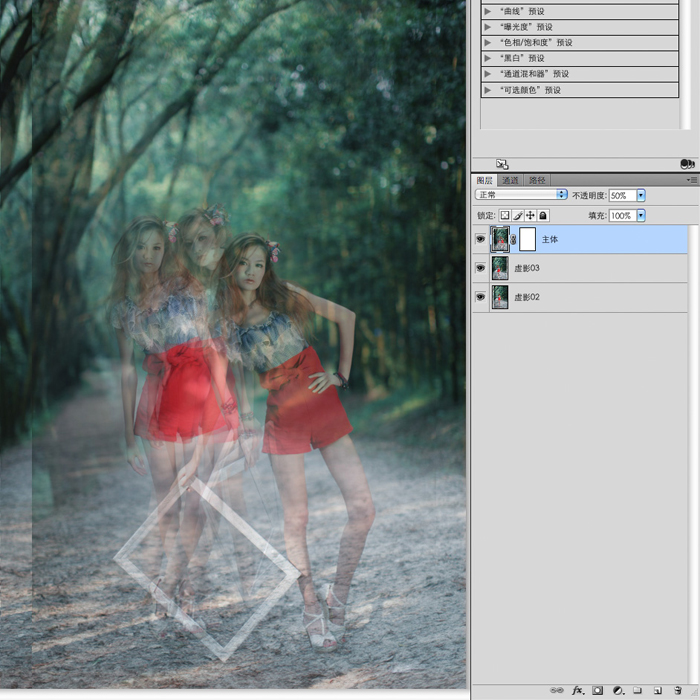
Task: Open the 正常 blend mode dropdown
Action: [x=521, y=195]
